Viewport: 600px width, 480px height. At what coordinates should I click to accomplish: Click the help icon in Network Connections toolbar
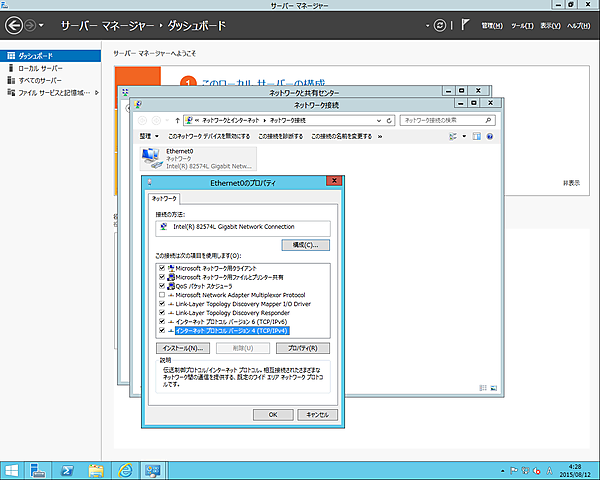coord(489,135)
